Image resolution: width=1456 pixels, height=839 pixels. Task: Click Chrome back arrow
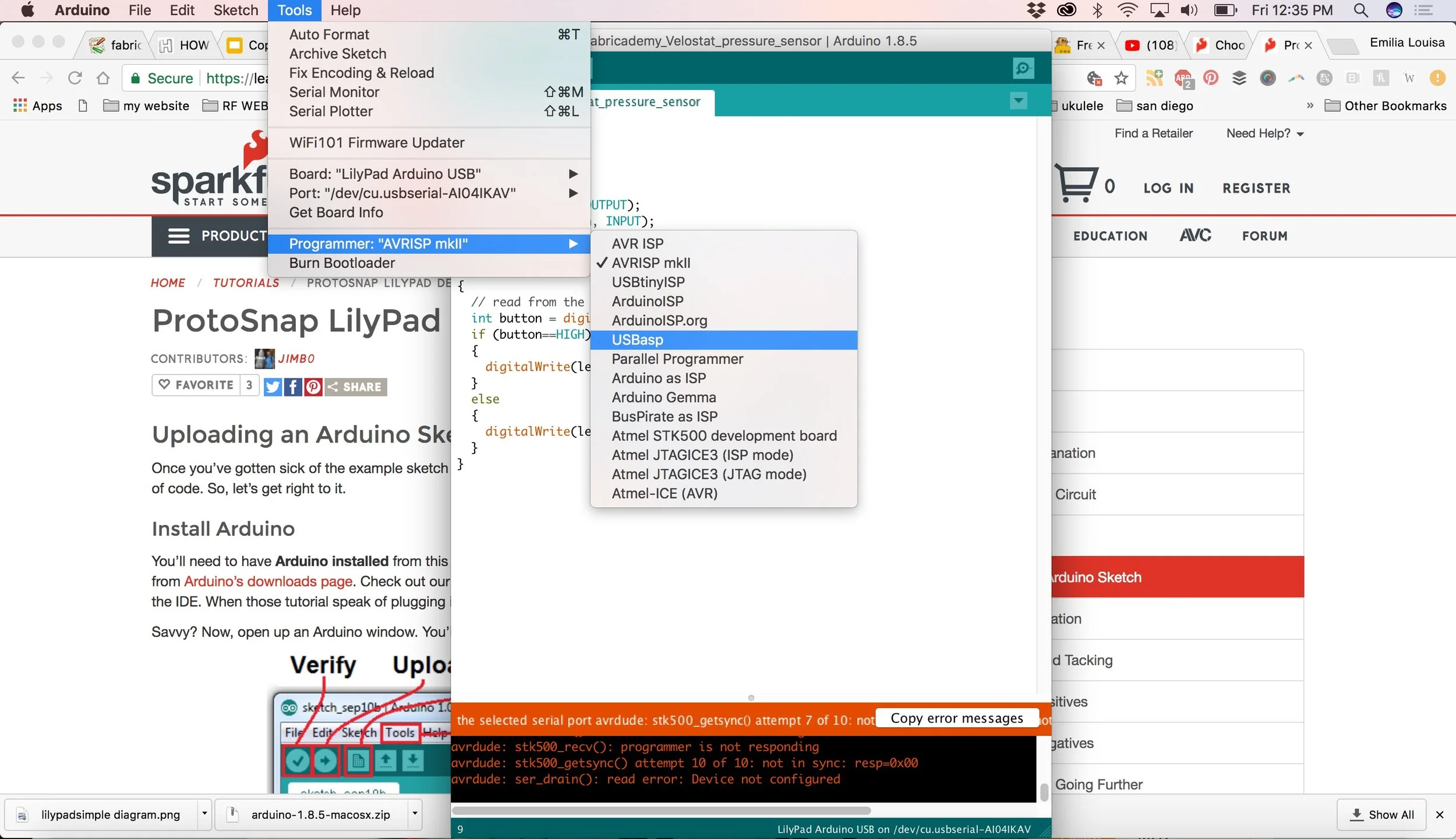tap(19, 77)
